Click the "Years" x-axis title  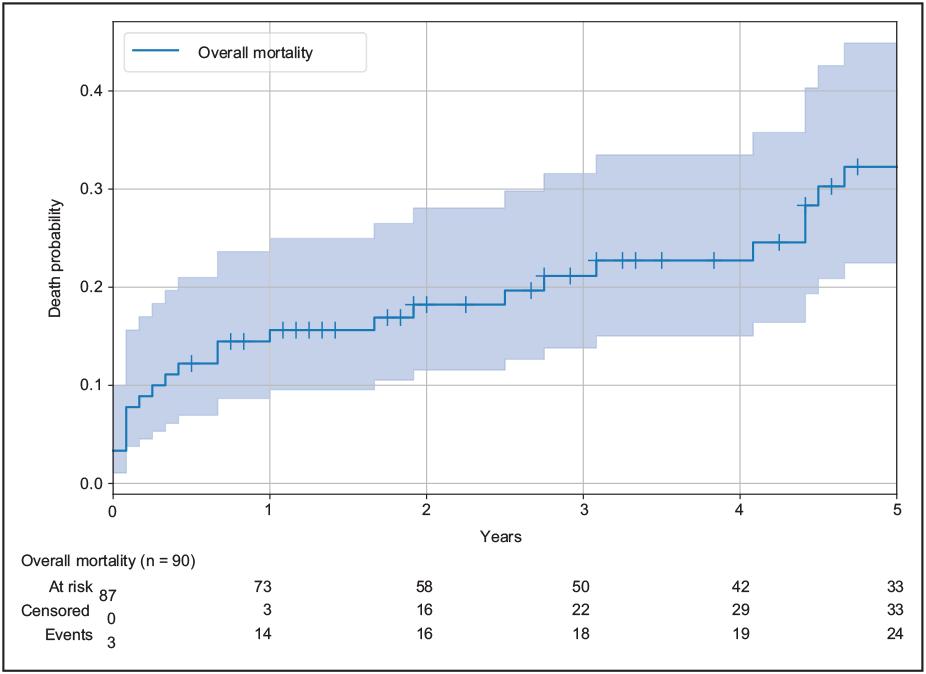click(500, 537)
